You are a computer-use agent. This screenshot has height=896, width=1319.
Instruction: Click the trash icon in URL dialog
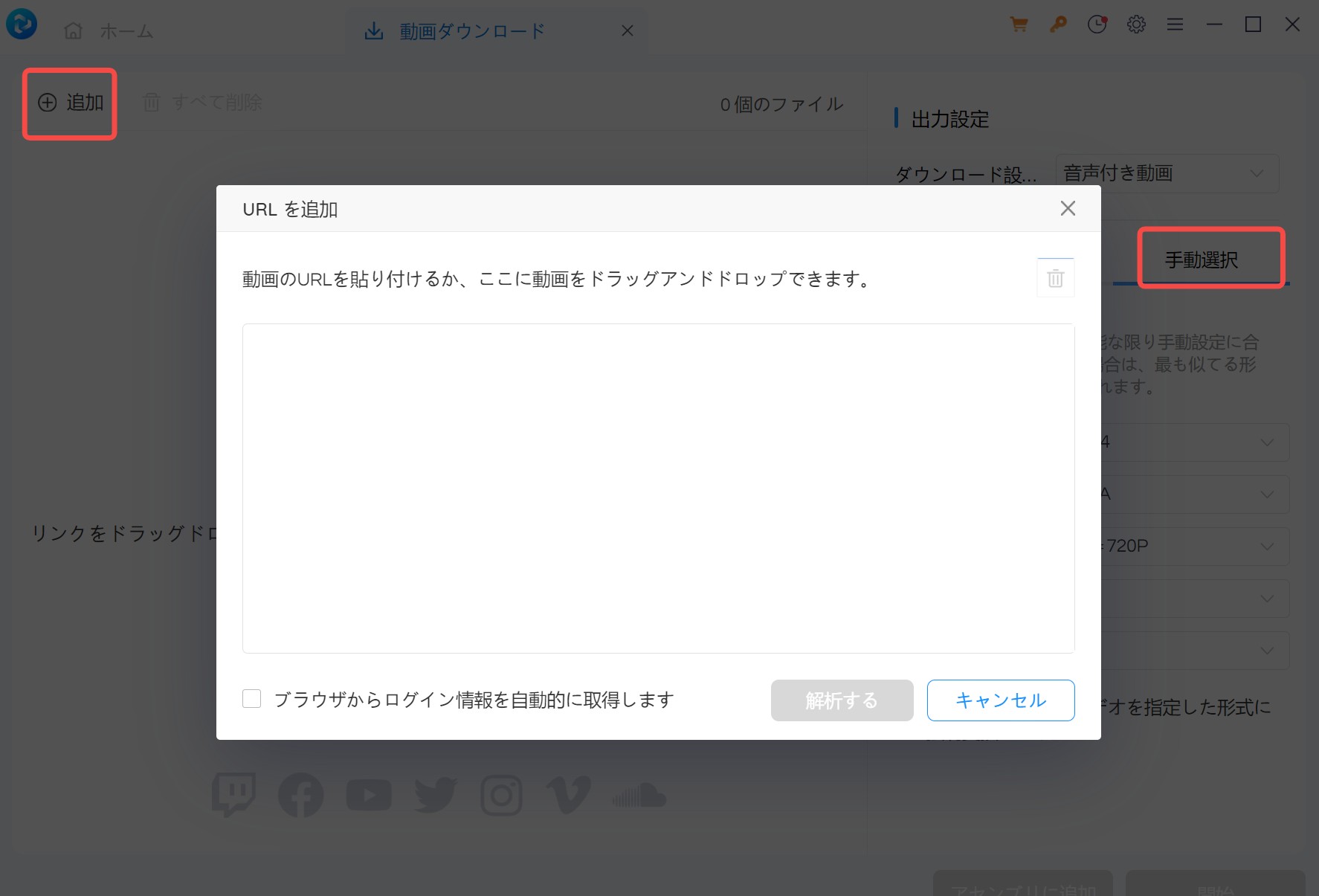pos(1055,278)
